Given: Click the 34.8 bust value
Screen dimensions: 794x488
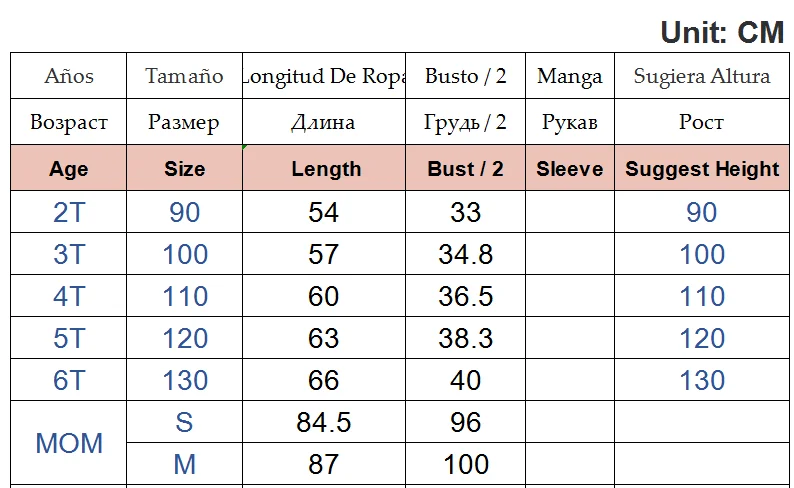Looking at the screenshot, I should (465, 254).
